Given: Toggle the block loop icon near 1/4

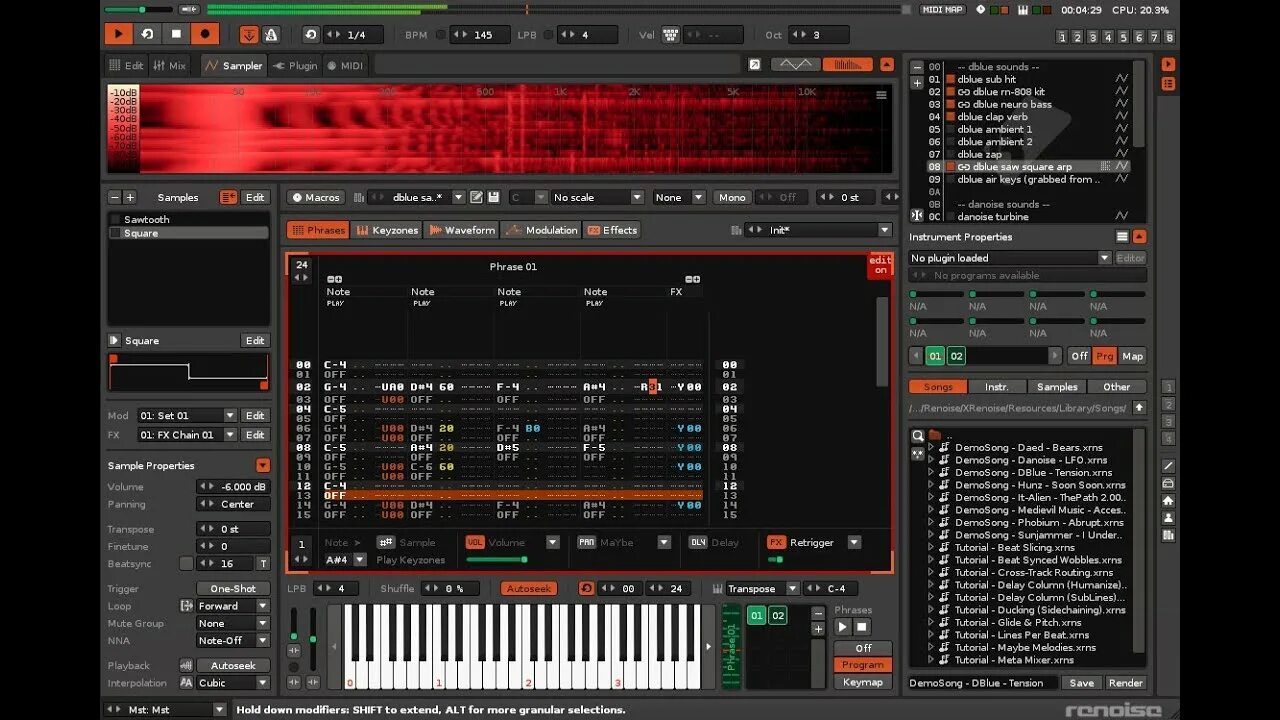Looking at the screenshot, I should pos(311,34).
